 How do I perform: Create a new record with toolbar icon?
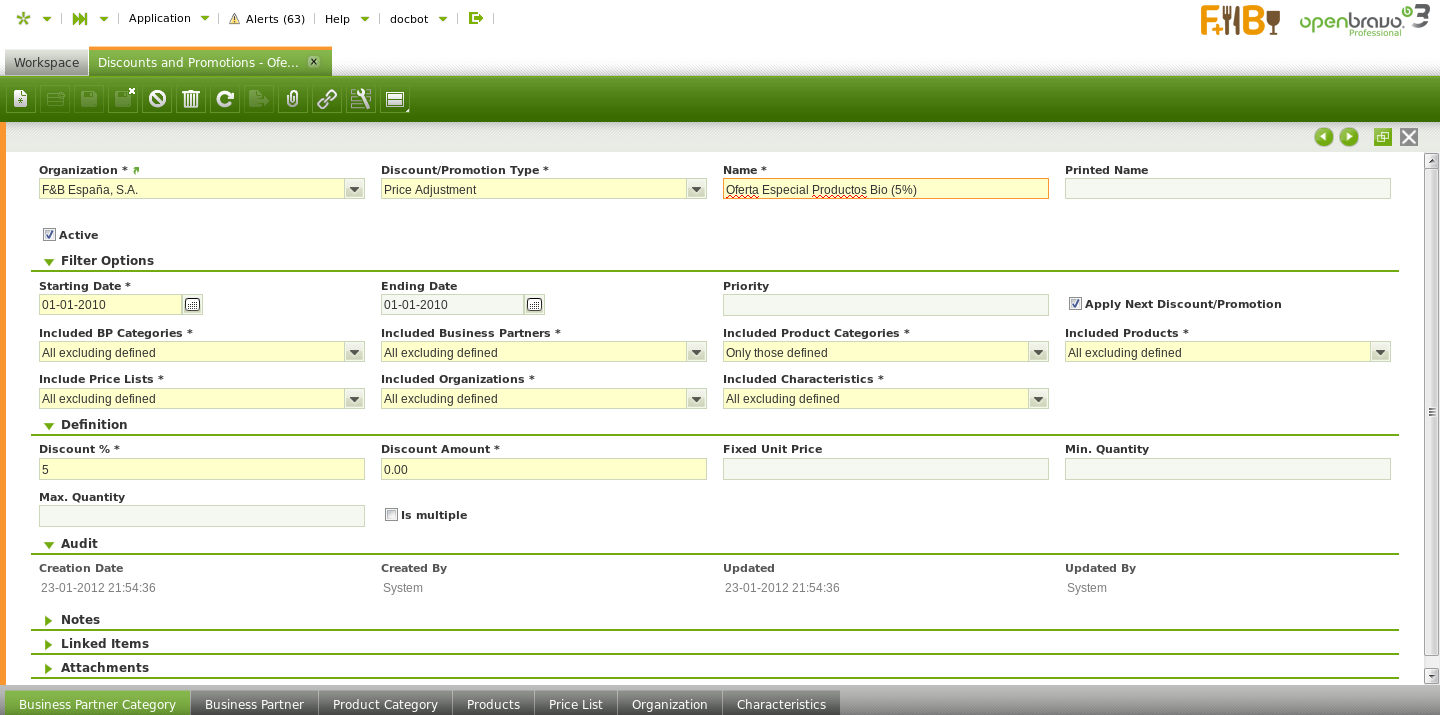coord(21,99)
